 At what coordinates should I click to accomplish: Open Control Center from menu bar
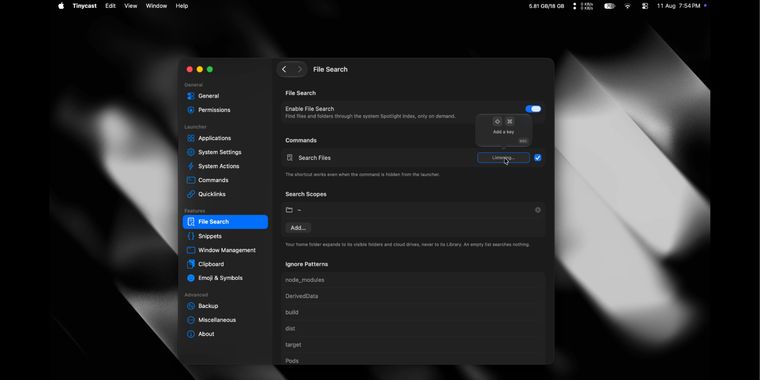(645, 6)
